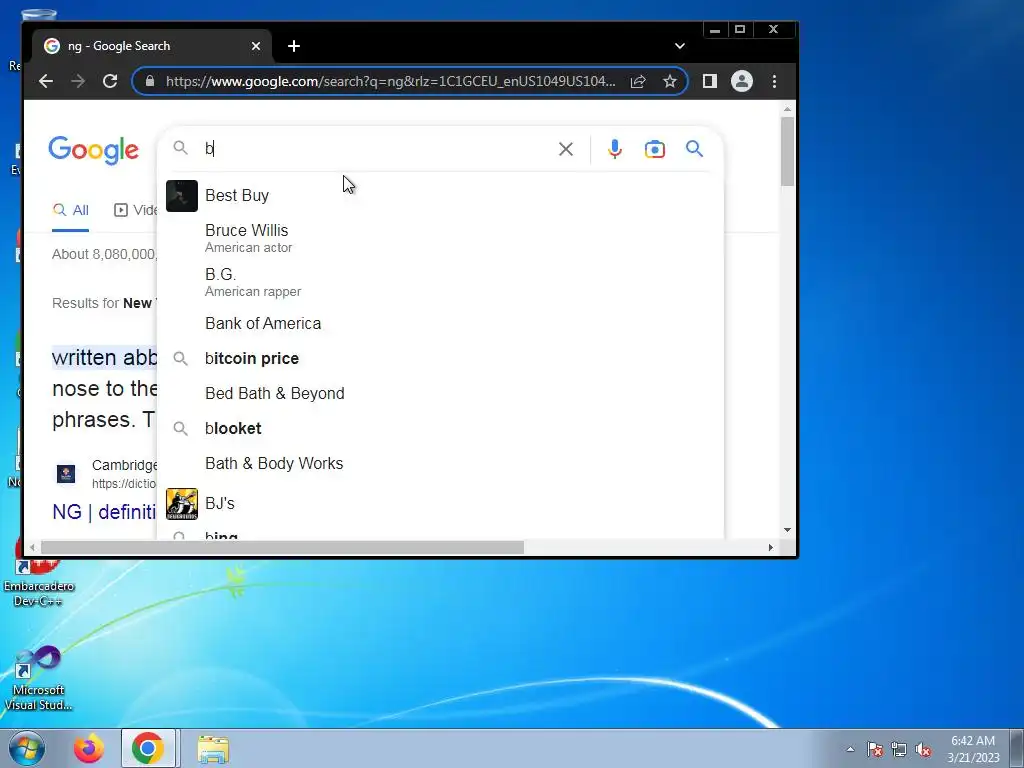Open the Chrome profile avatar
1024x768 pixels.
click(742, 81)
